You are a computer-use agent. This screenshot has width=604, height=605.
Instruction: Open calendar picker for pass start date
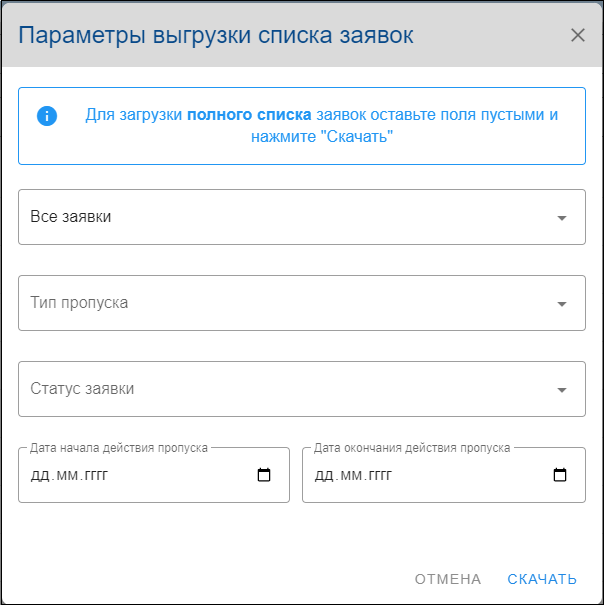(x=264, y=475)
